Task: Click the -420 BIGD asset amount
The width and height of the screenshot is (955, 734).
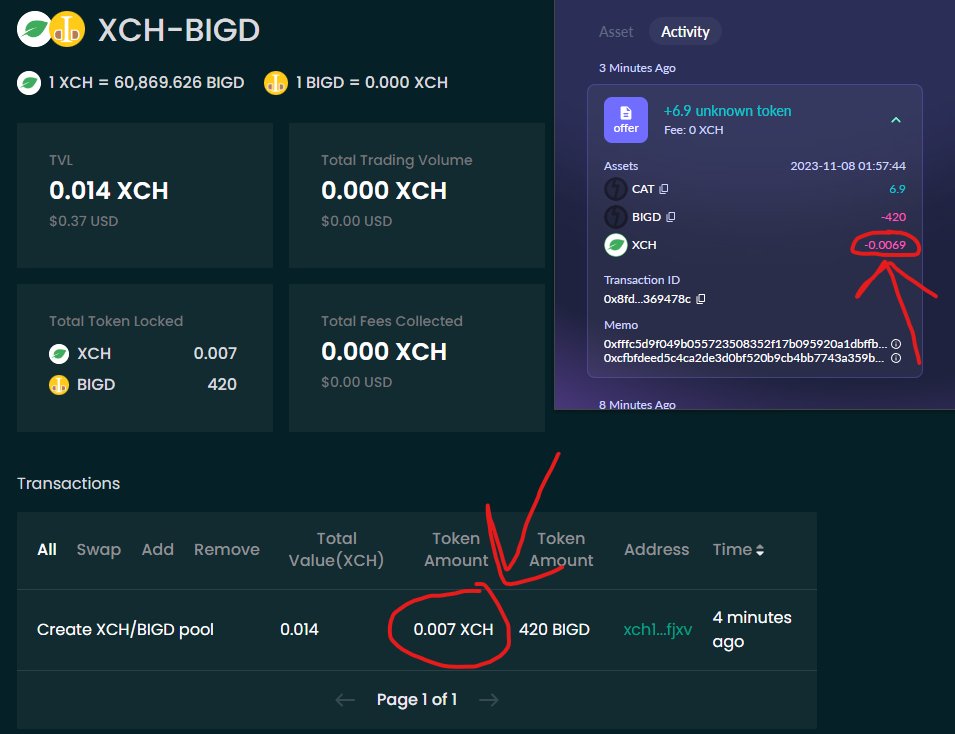Action: (893, 217)
